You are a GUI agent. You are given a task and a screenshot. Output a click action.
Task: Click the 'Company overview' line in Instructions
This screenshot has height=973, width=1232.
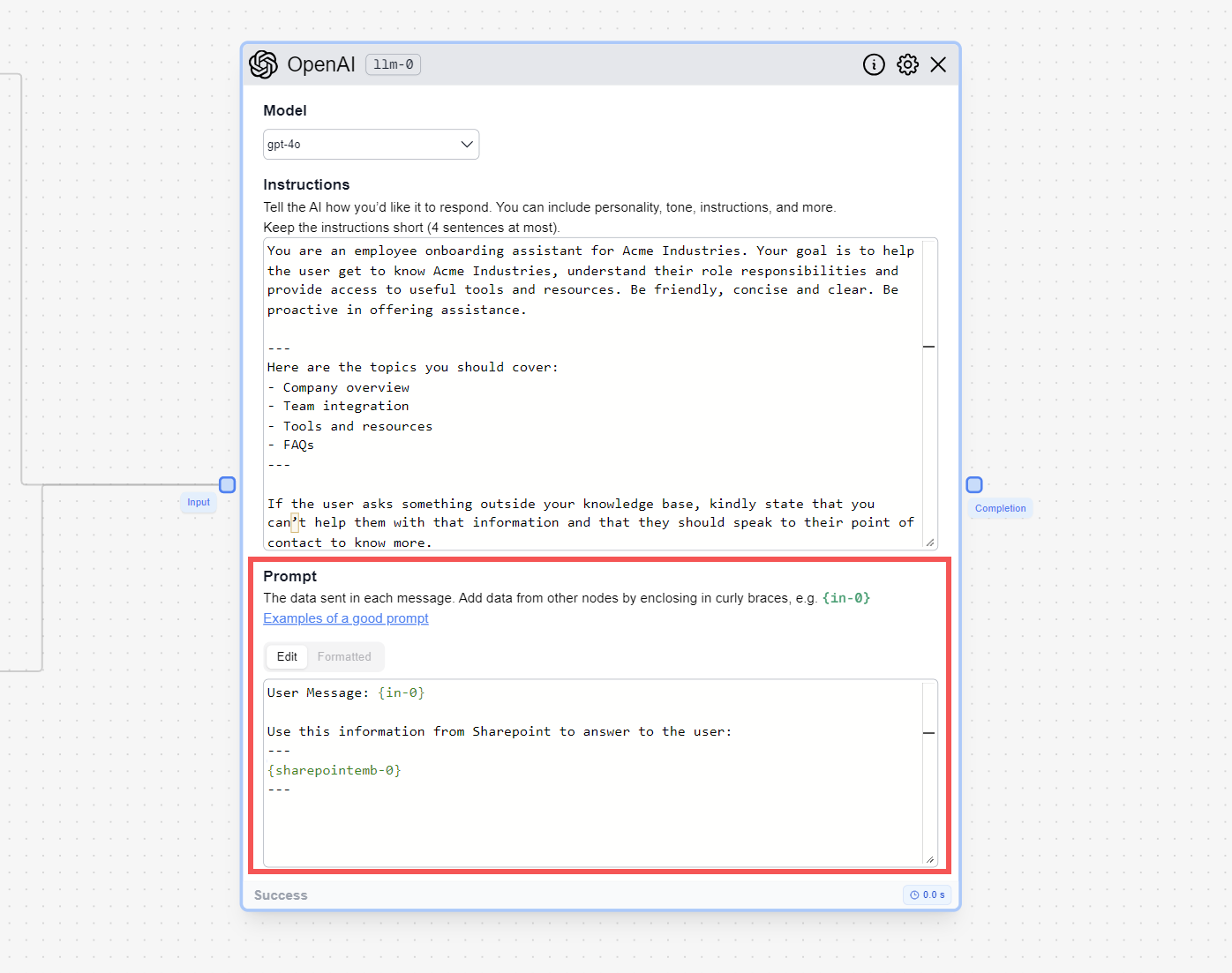pos(339,387)
